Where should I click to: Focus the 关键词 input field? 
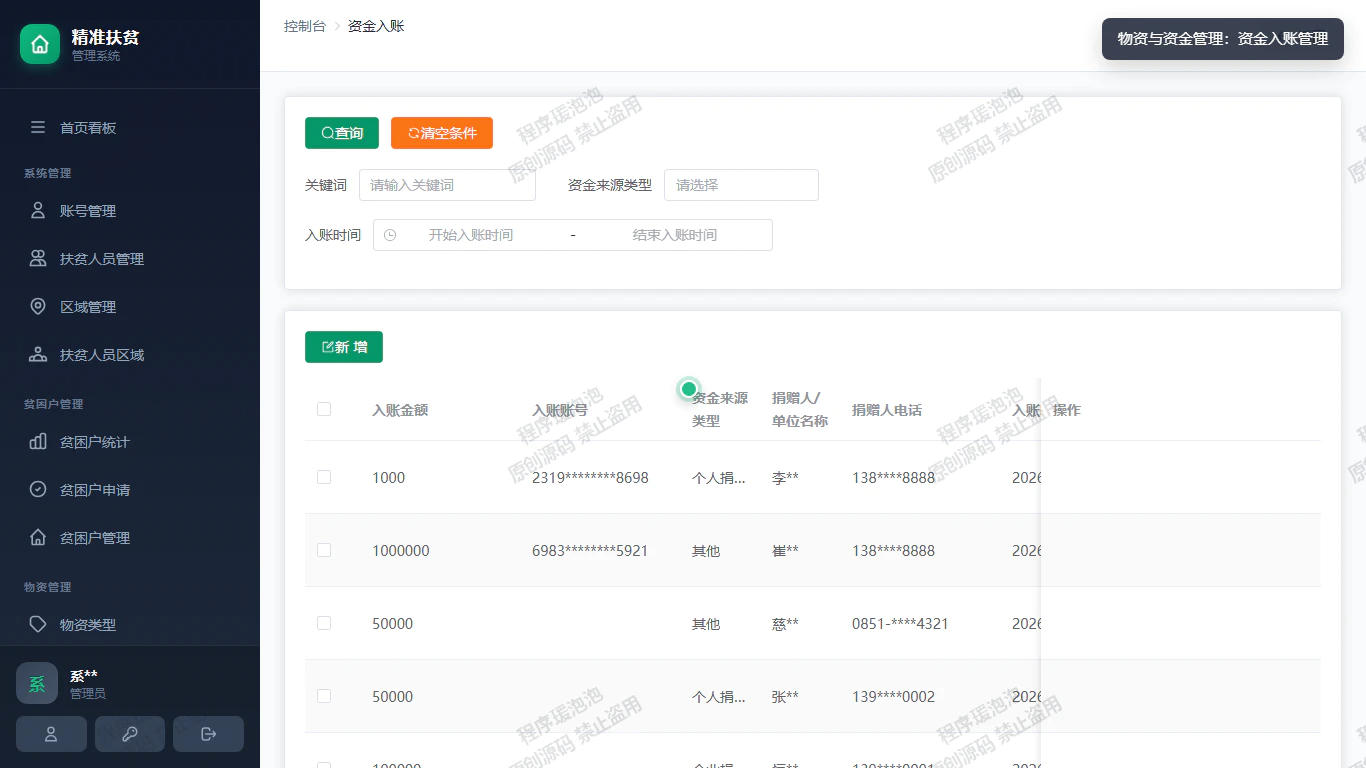(x=447, y=185)
